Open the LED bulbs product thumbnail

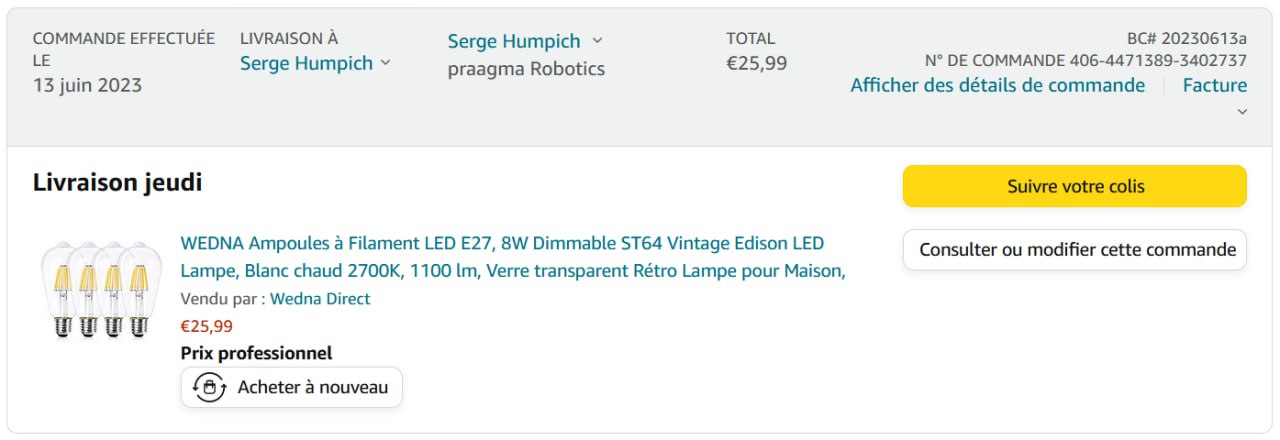tap(100, 289)
